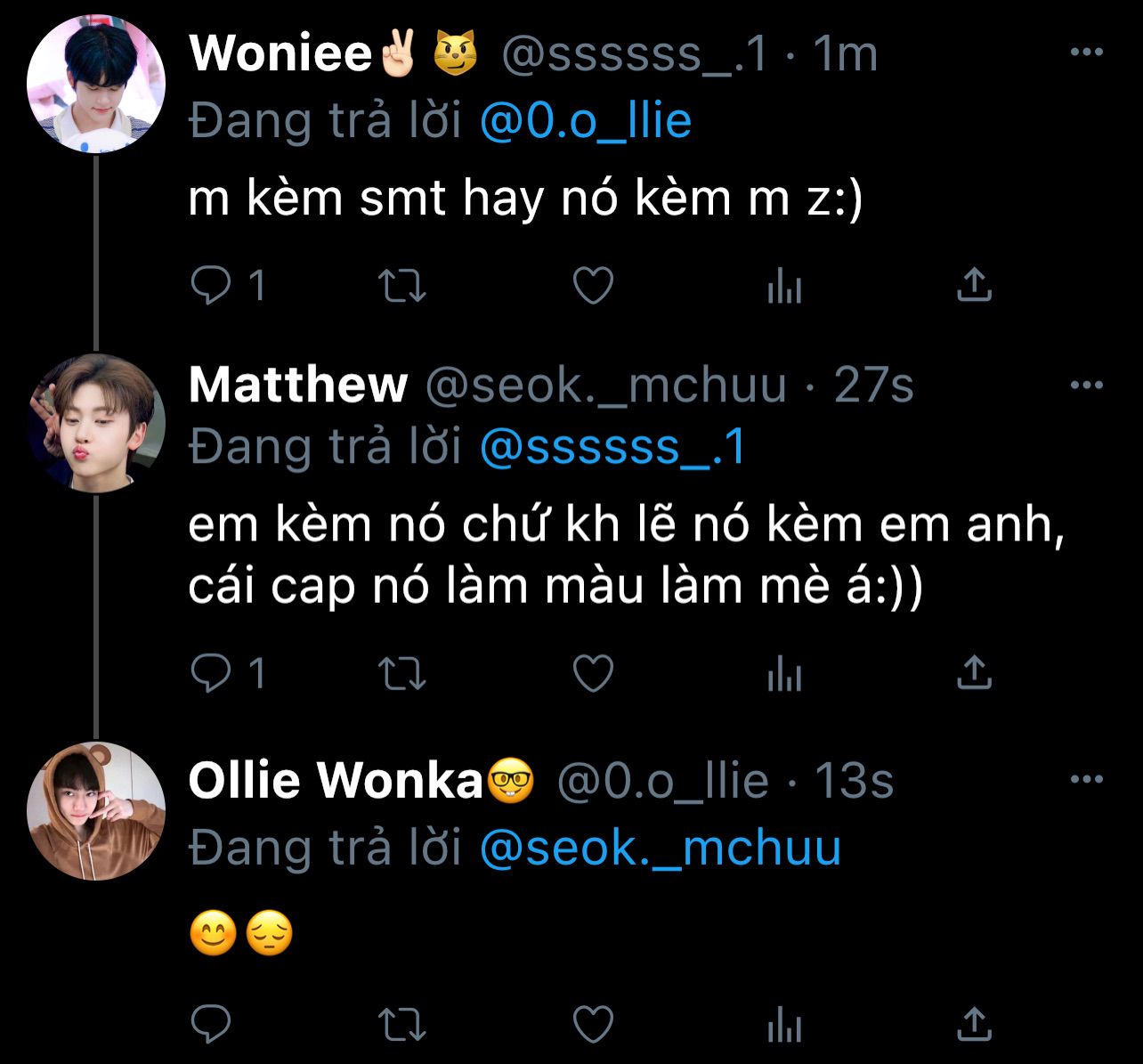Screen dimensions: 1143x1064
Task: Like Matthew's tweet
Action: pyautogui.click(x=593, y=673)
